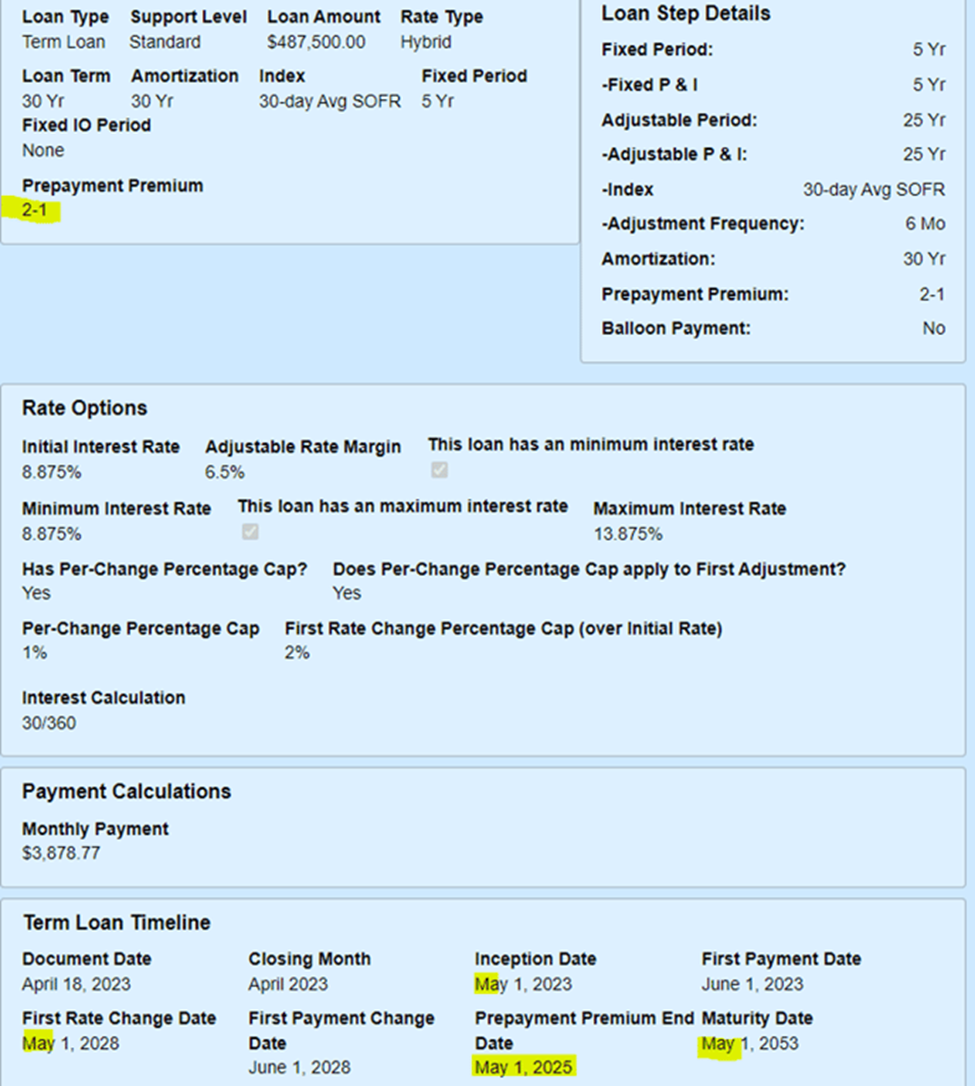Click the Loan Step Details heading
975x1086 pixels.
(686, 13)
